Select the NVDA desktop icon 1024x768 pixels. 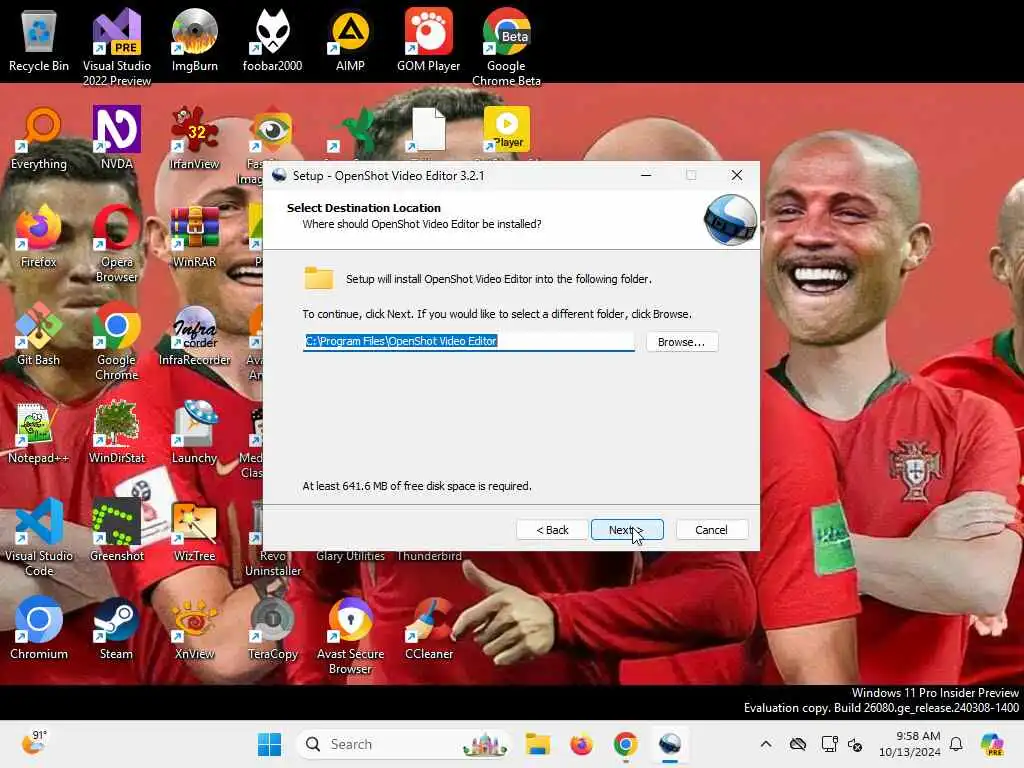coord(117,138)
